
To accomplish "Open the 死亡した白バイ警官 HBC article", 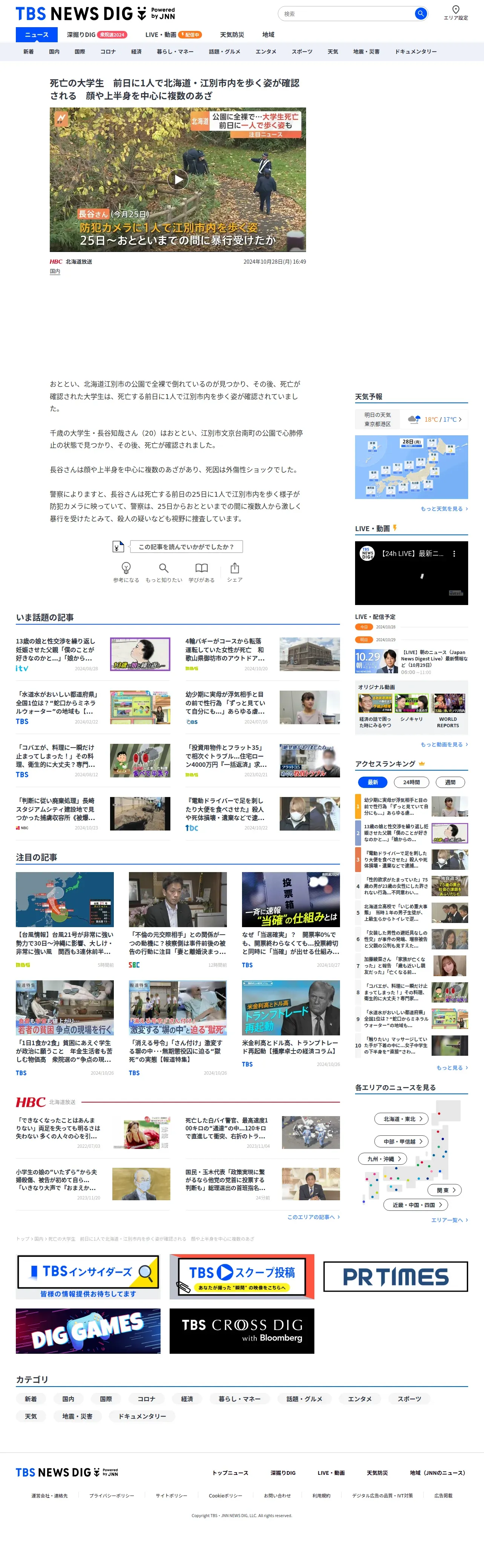I will (x=262, y=1132).
